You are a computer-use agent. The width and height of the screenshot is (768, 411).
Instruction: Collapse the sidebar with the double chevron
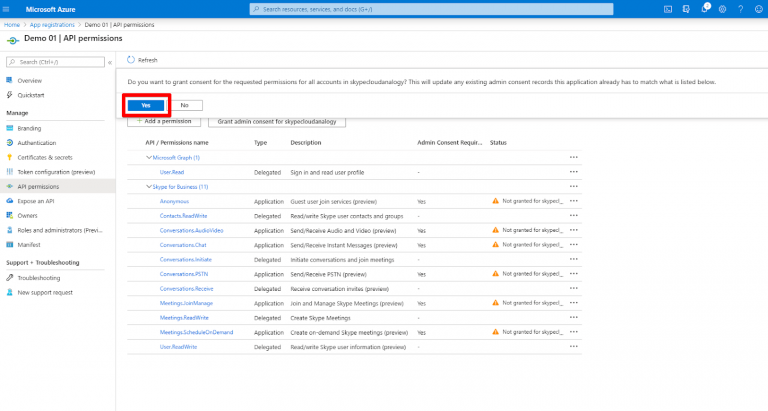click(110, 62)
